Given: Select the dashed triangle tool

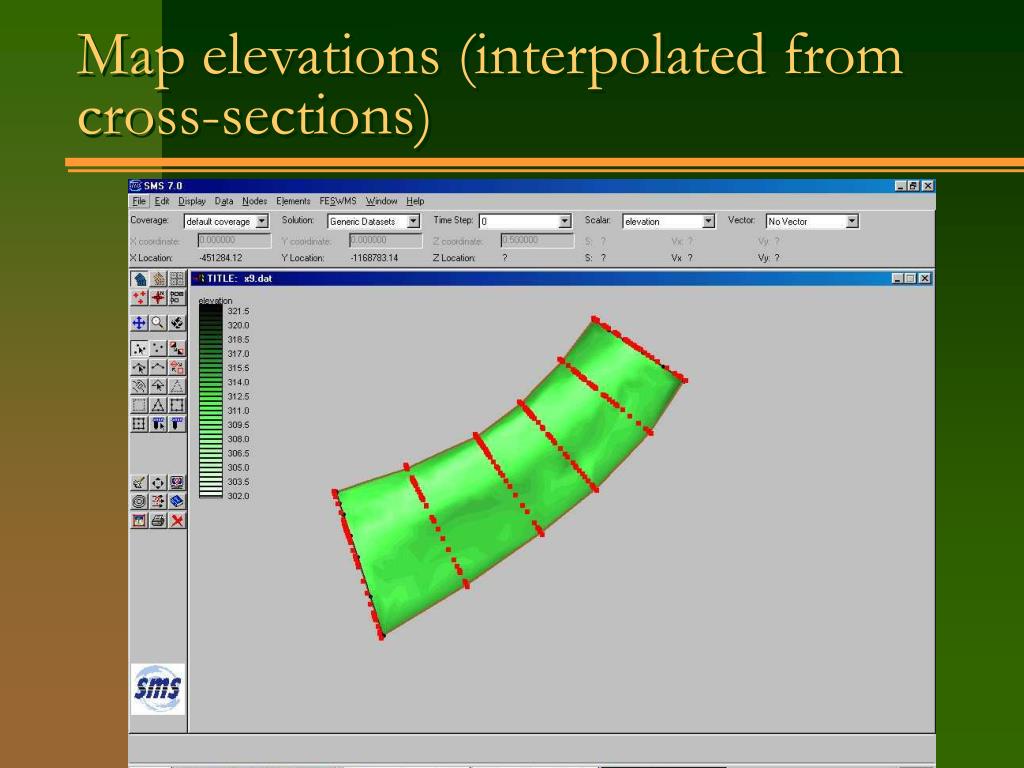Looking at the screenshot, I should coord(176,386).
